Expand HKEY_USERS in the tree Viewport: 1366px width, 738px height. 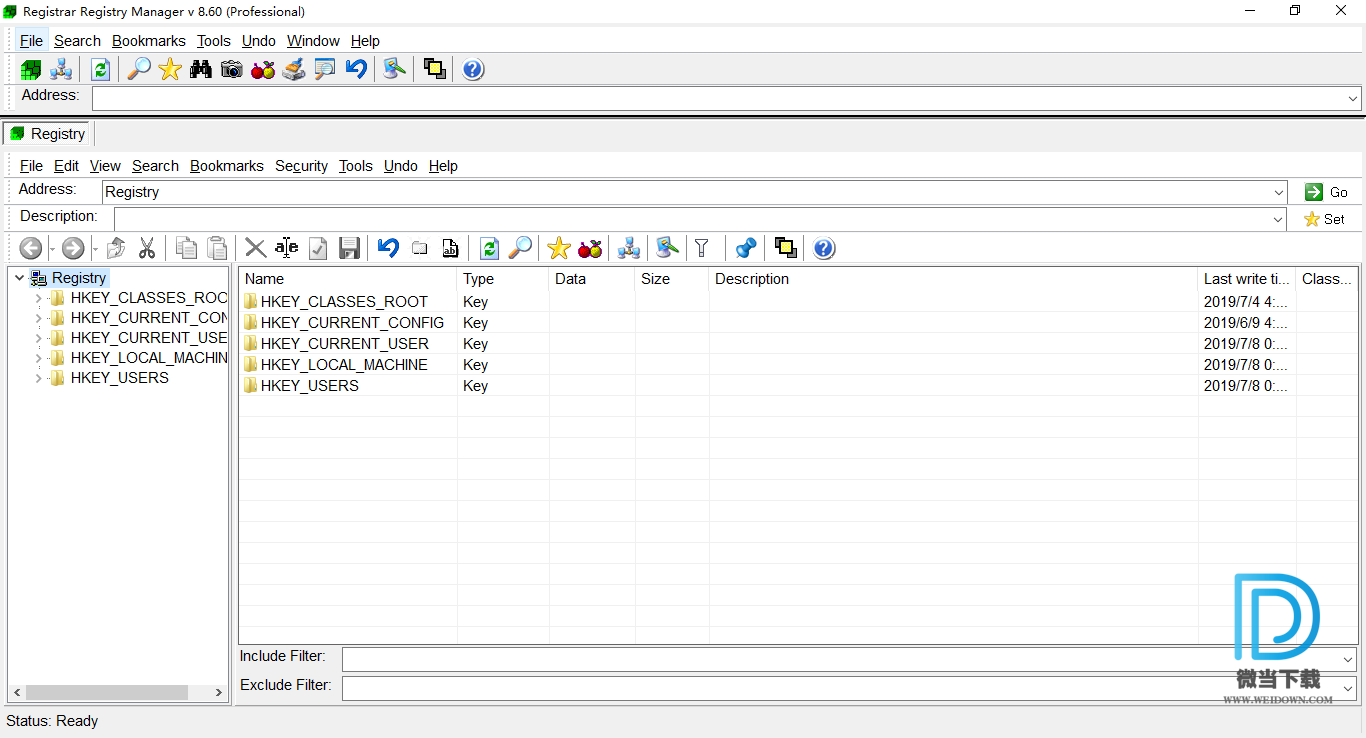39,378
